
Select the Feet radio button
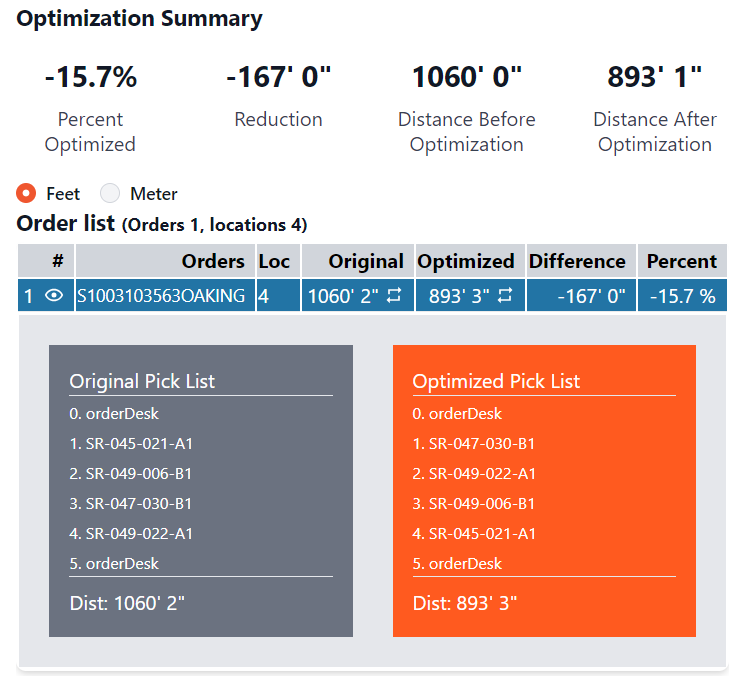click(28, 193)
